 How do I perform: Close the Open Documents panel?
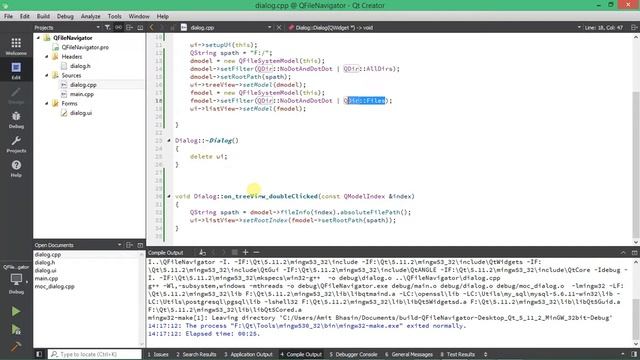(140, 245)
